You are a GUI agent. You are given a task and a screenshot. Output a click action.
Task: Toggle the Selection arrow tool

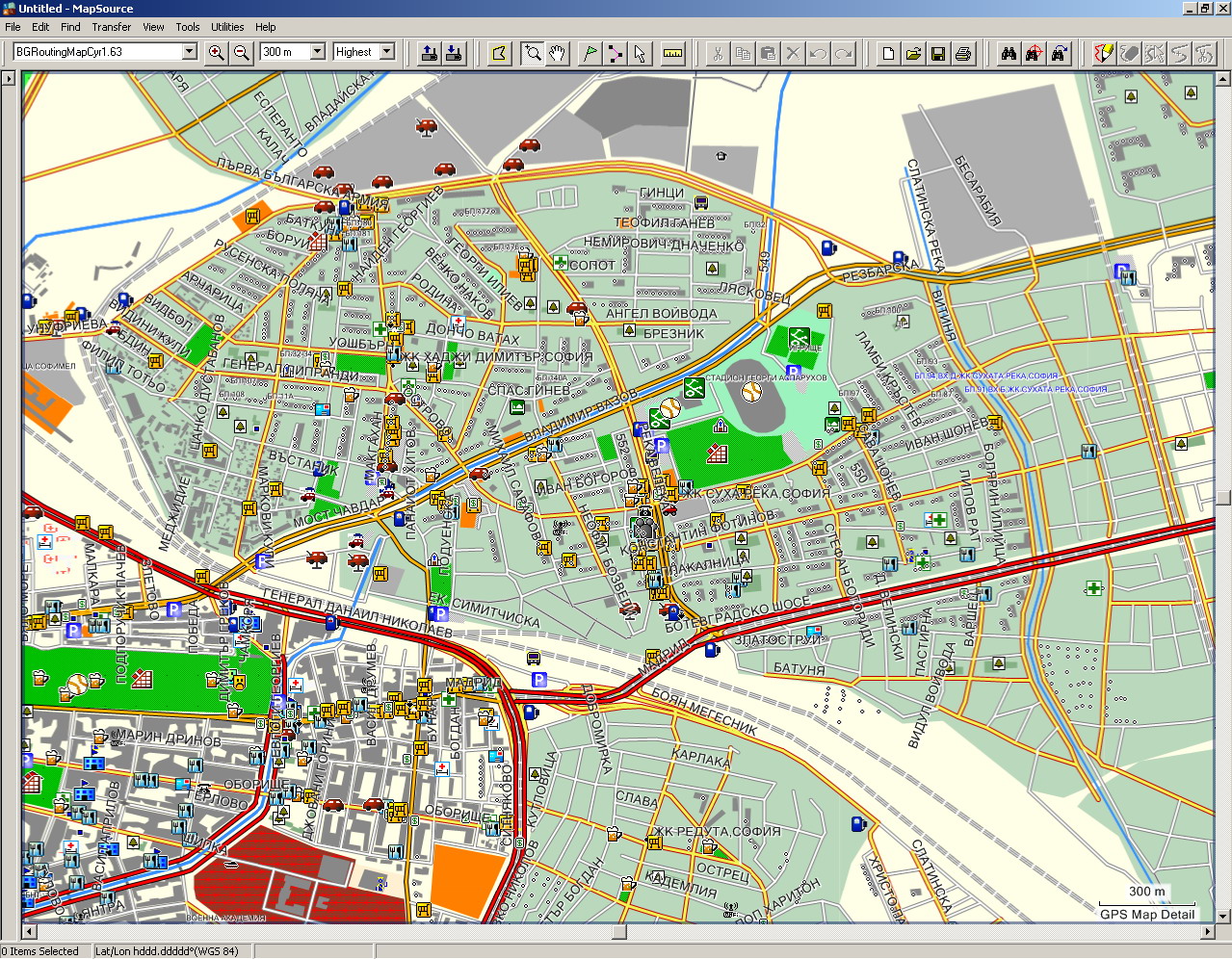[x=640, y=53]
